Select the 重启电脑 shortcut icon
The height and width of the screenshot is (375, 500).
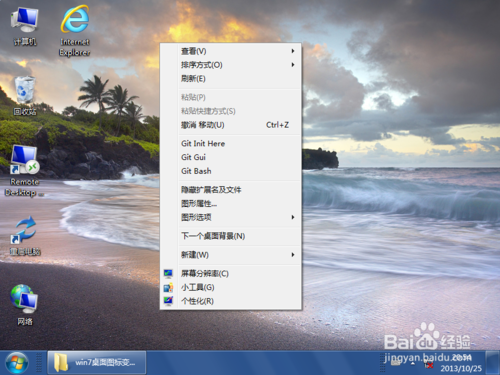25,236
